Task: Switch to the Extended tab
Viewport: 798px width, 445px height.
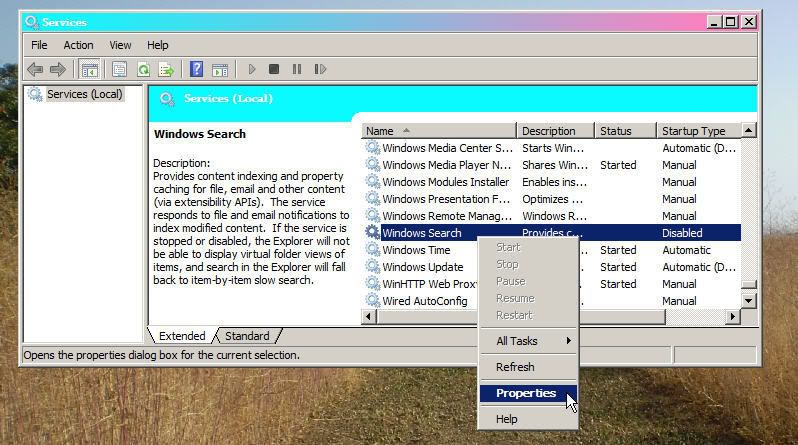Action: 182,336
